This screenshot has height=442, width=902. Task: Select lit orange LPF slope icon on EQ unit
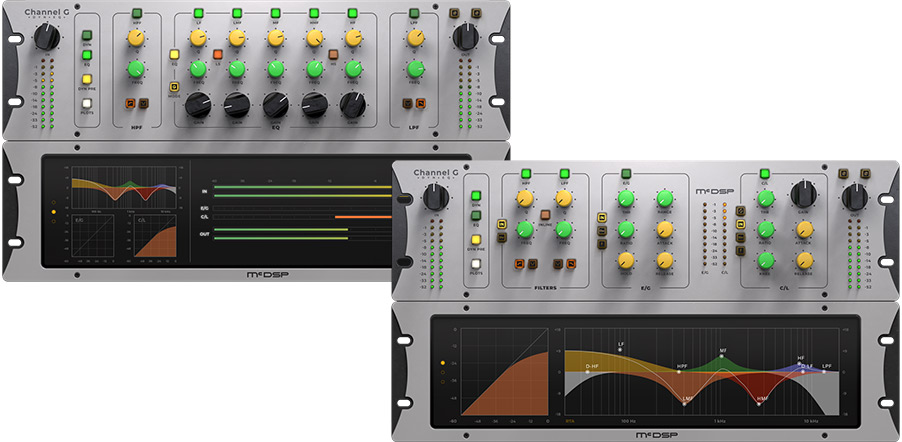pos(421,104)
